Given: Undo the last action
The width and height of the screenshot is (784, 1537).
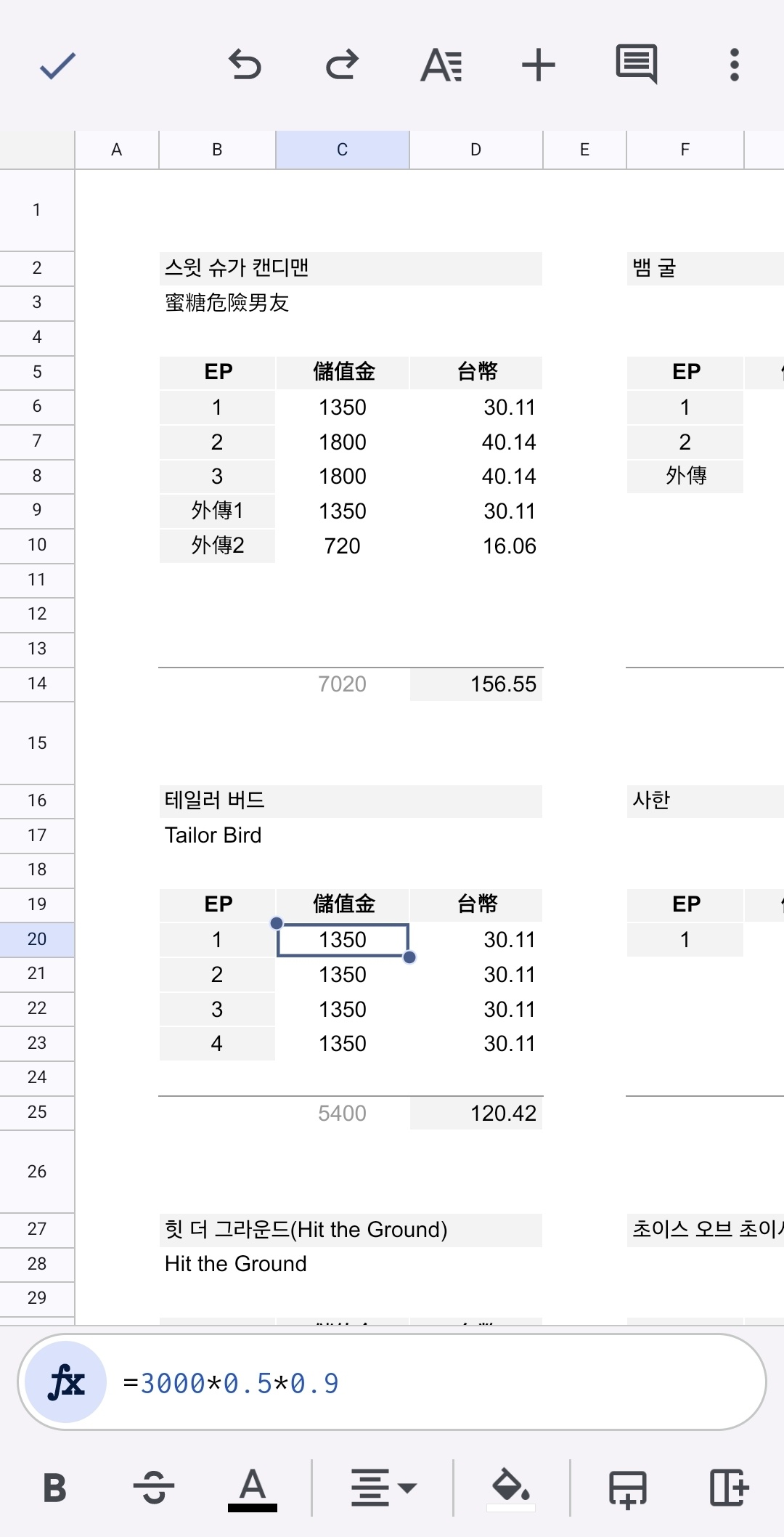Looking at the screenshot, I should tap(245, 65).
